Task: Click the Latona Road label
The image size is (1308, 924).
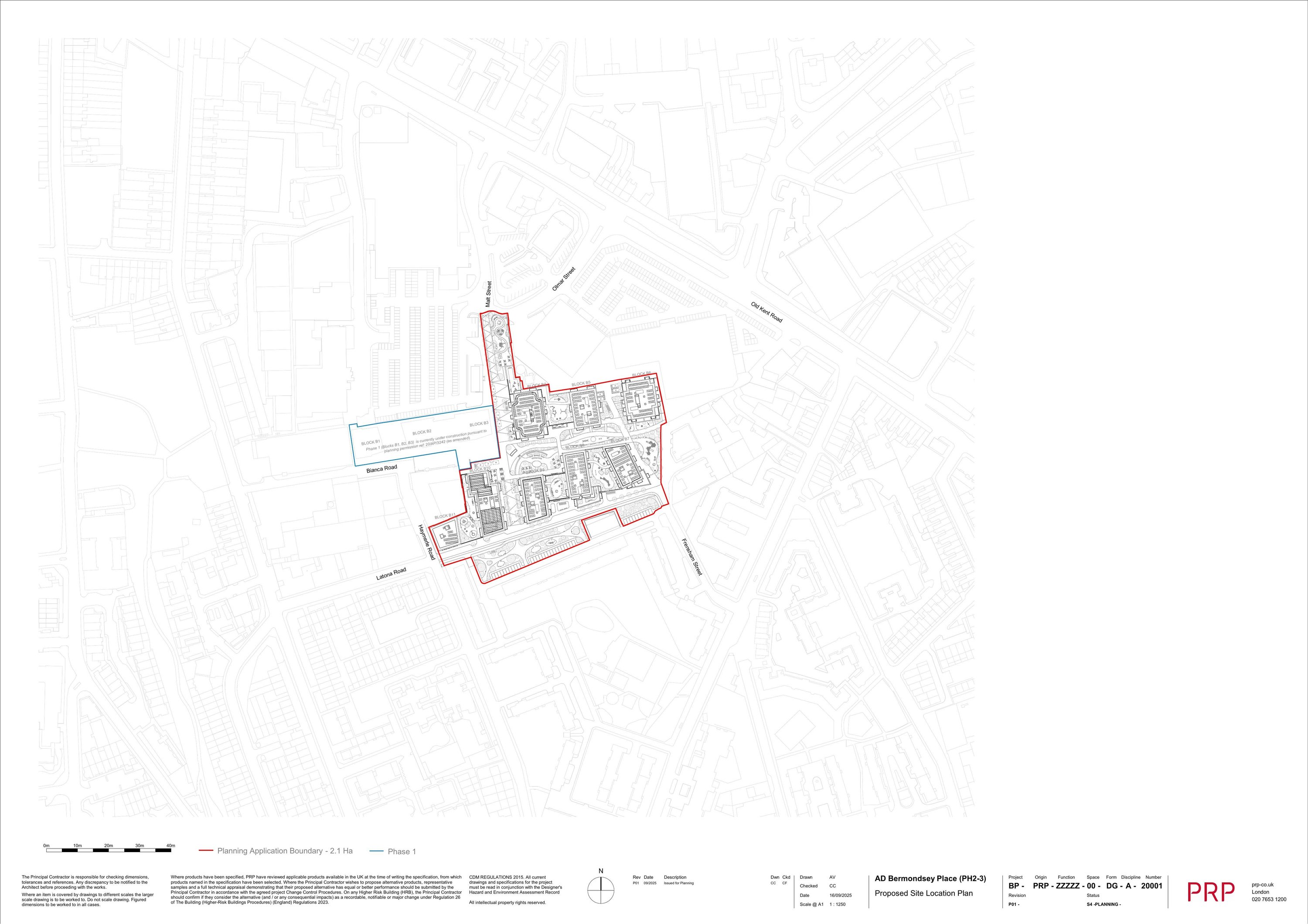Action: coord(391,574)
